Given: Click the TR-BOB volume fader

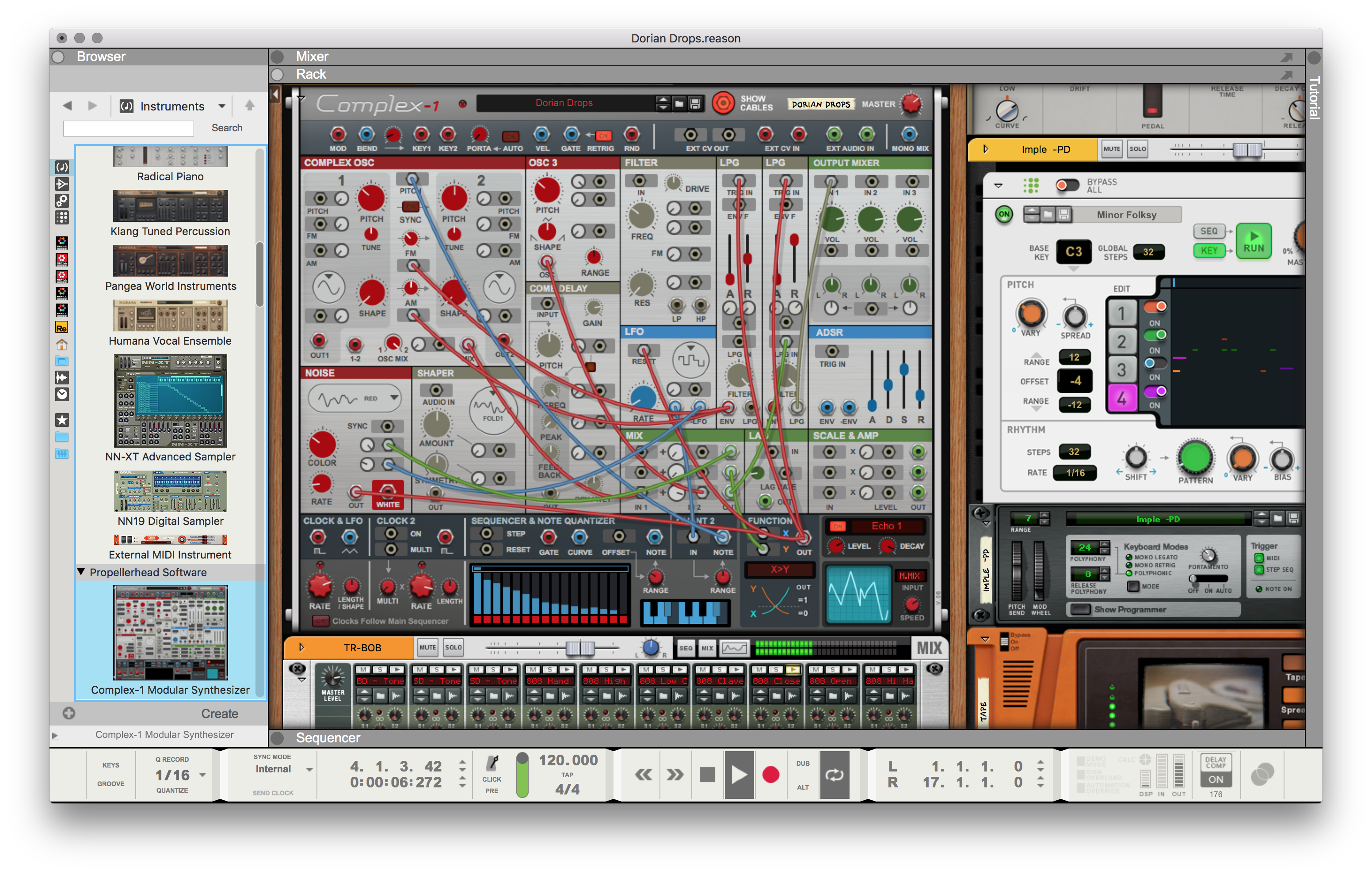Looking at the screenshot, I should (x=580, y=647).
